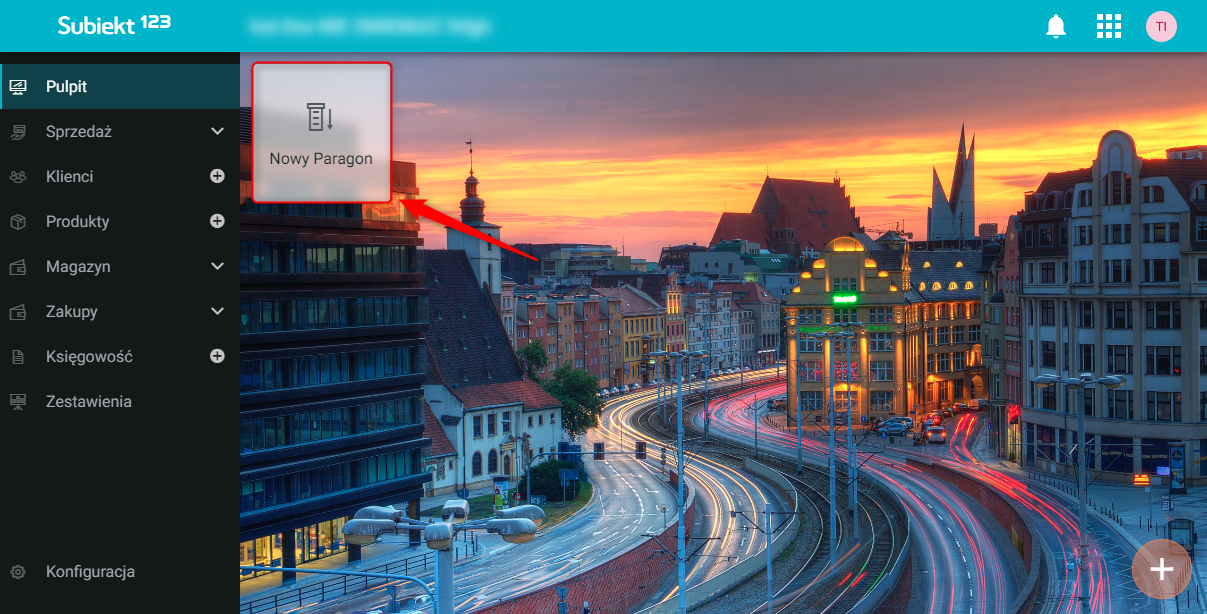This screenshot has width=1207, height=614.
Task: Click the Pulpit monitor icon
Action: [18, 87]
